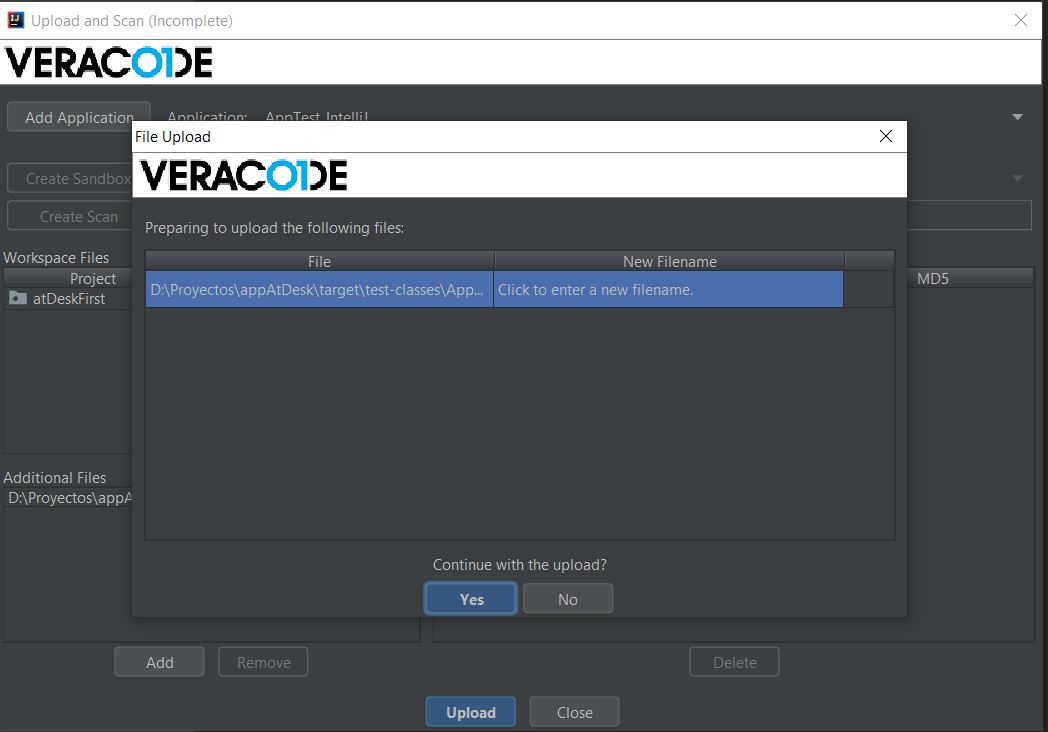The width and height of the screenshot is (1048, 732).
Task: Click the File column header
Action: (x=319, y=261)
